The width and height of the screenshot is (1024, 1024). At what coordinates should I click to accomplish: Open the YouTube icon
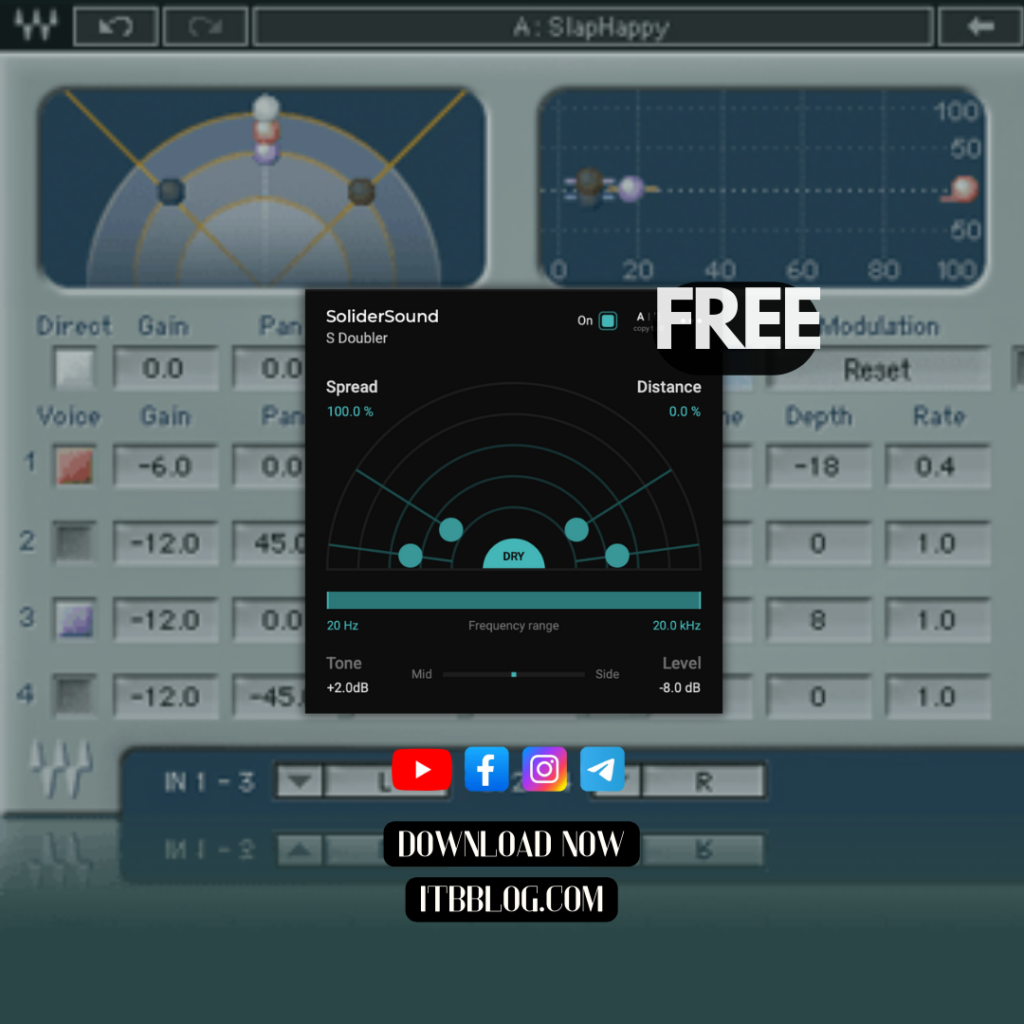point(421,769)
